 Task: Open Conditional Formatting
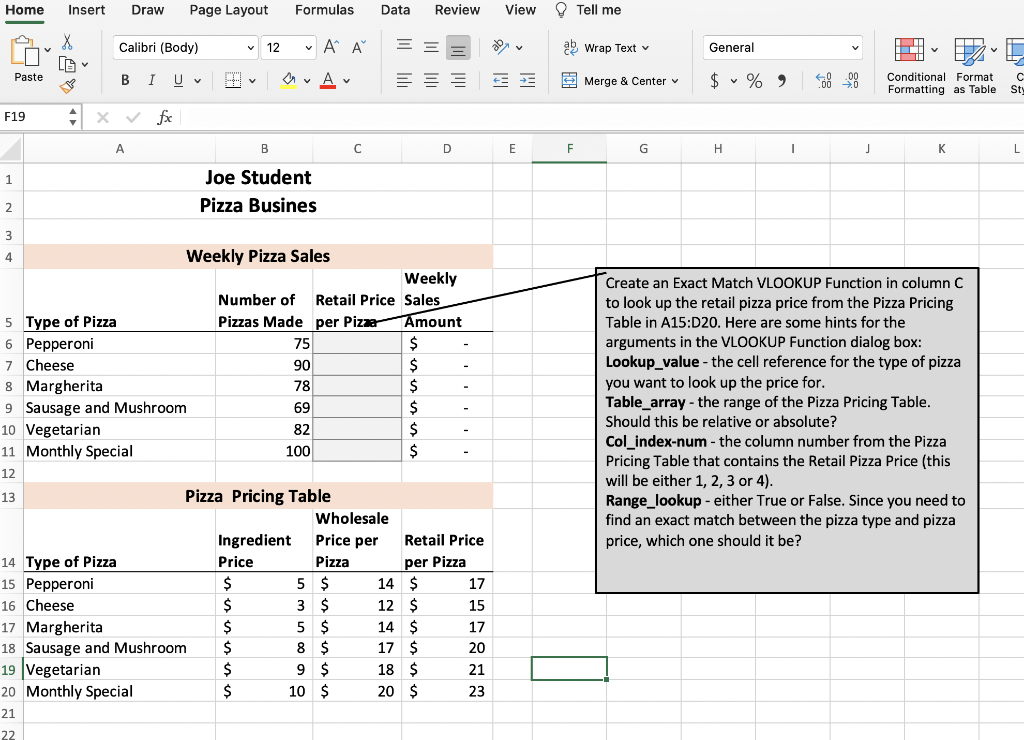click(x=915, y=62)
